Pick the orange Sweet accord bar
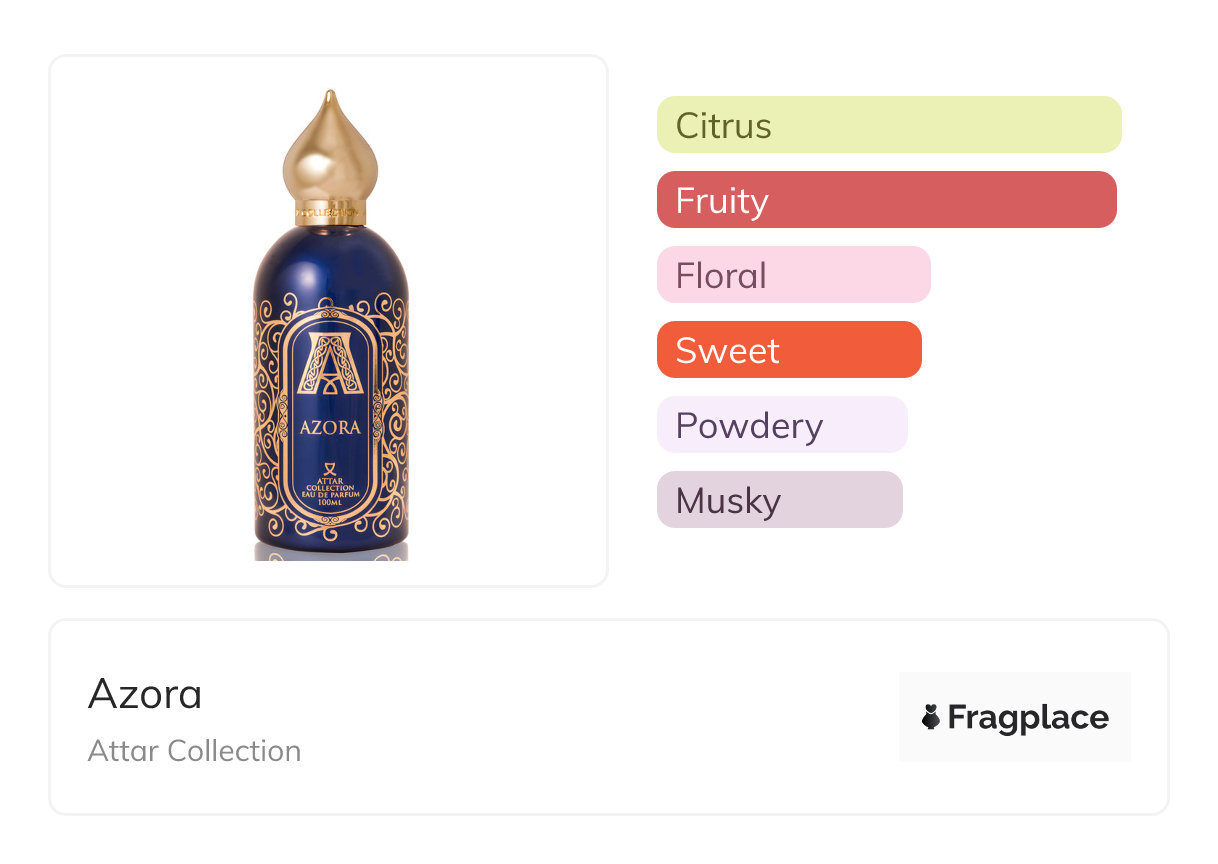The width and height of the screenshot is (1218, 864). tap(788, 350)
